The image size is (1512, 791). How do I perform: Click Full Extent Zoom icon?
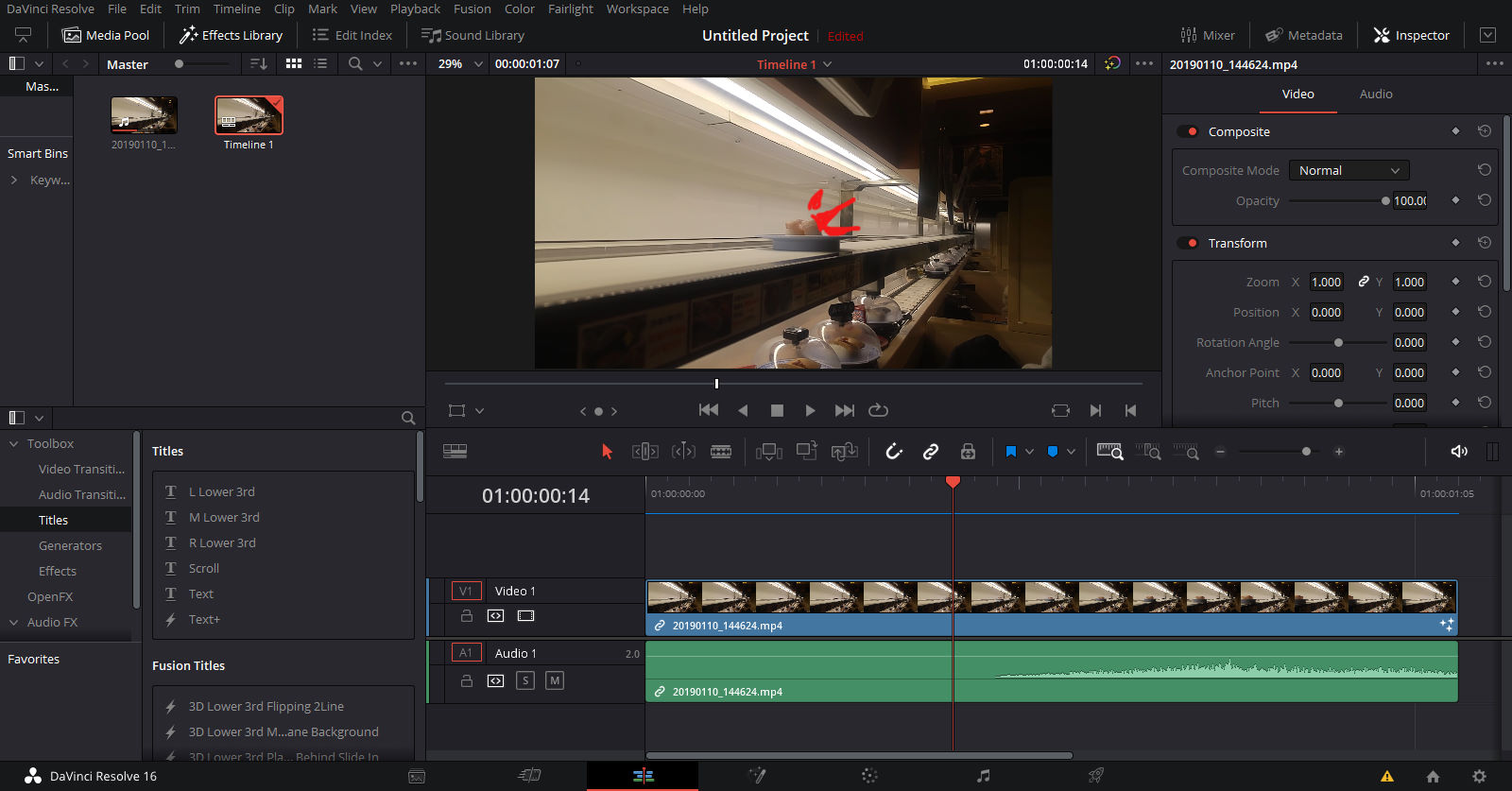tap(1109, 452)
